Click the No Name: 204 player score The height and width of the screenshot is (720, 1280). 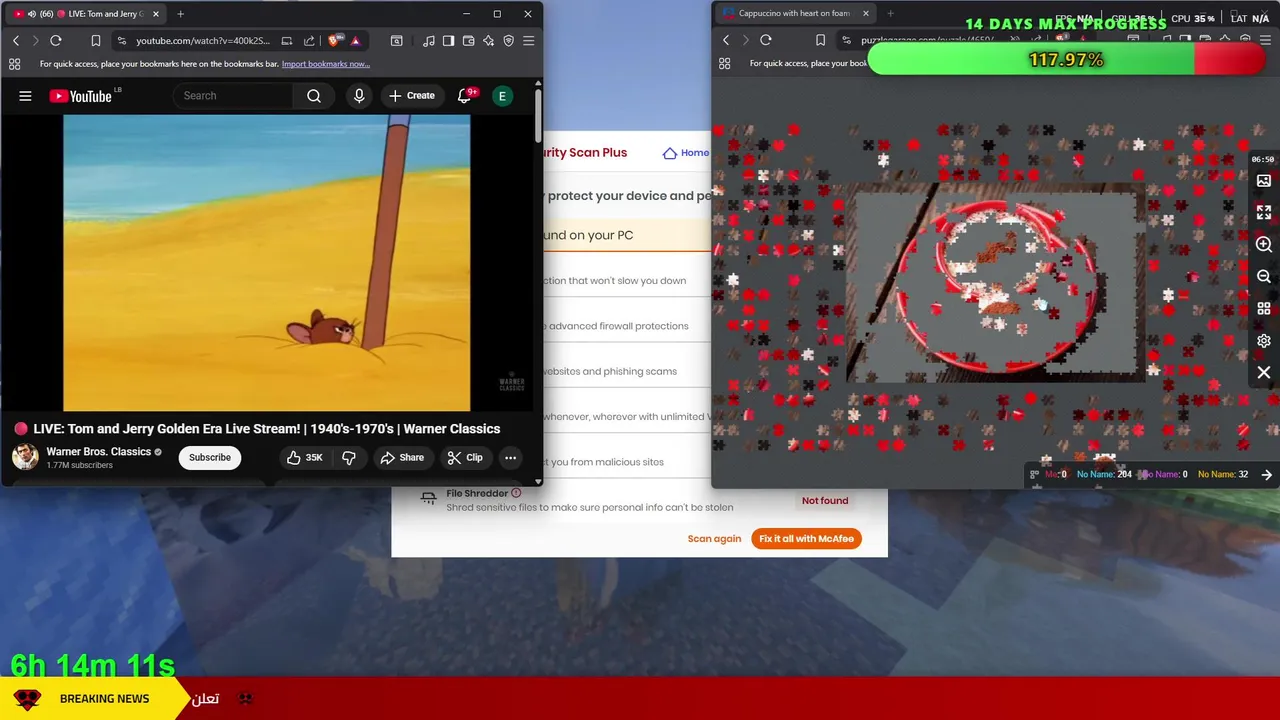click(1104, 475)
